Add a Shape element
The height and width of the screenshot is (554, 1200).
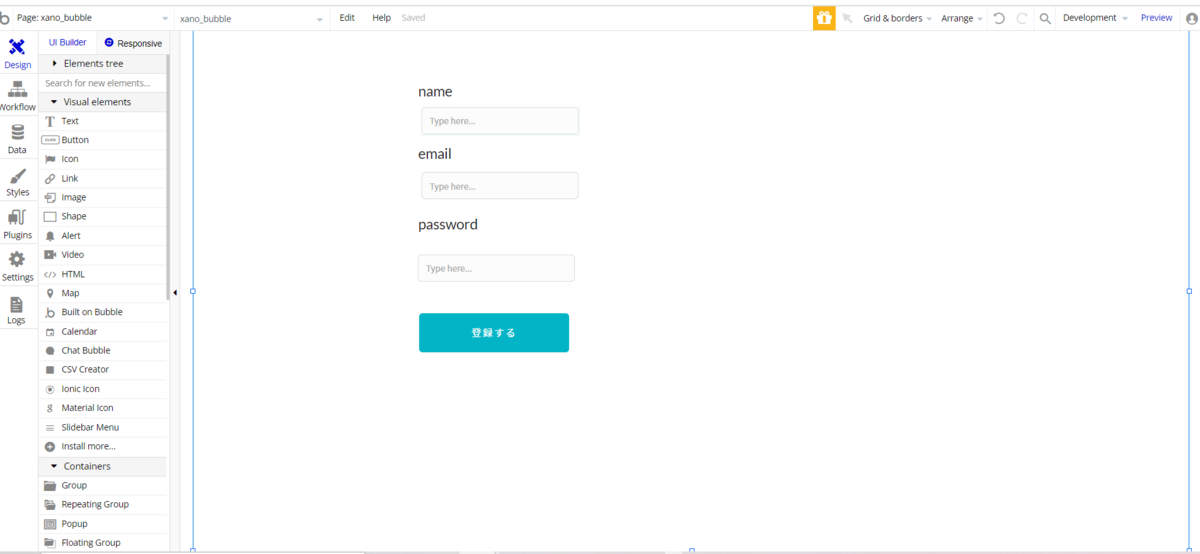(103, 216)
